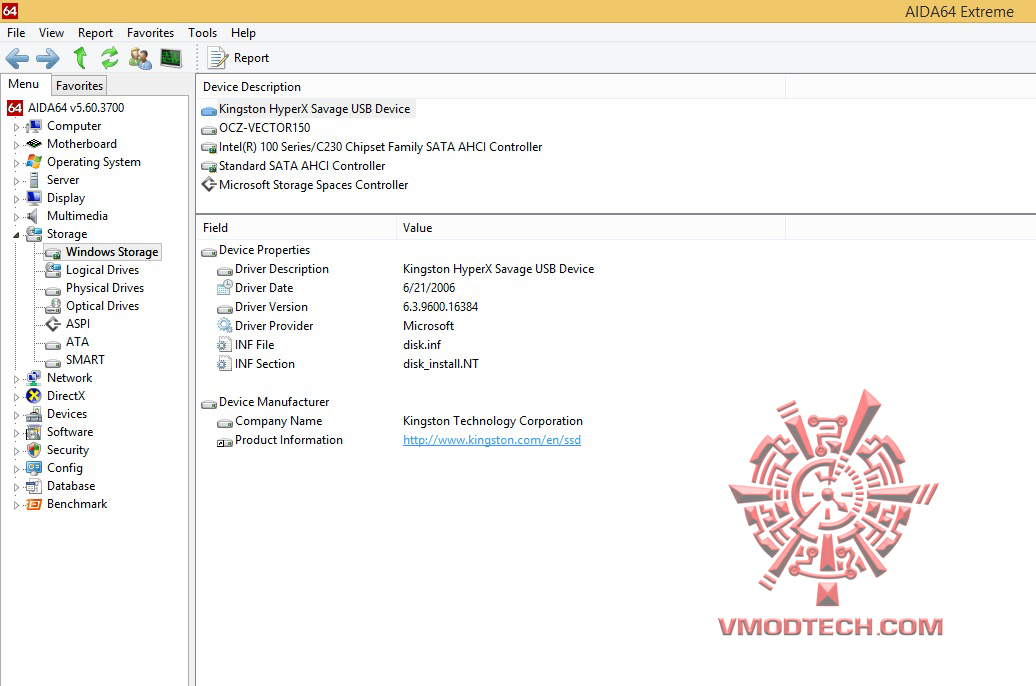Click the Network icon in tree
1036x686 pixels.
pyautogui.click(x=34, y=378)
